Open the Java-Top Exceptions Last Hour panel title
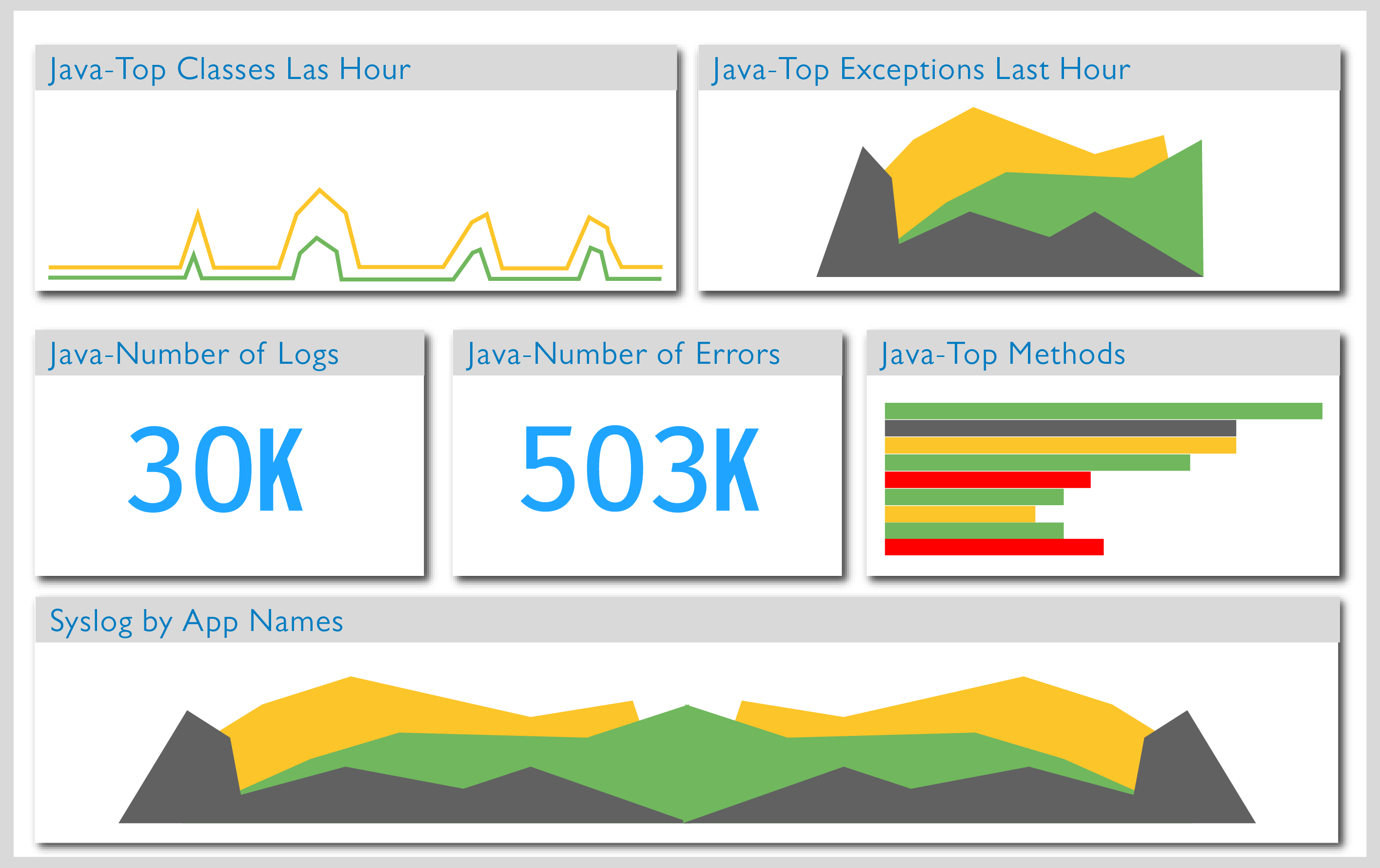 [921, 69]
